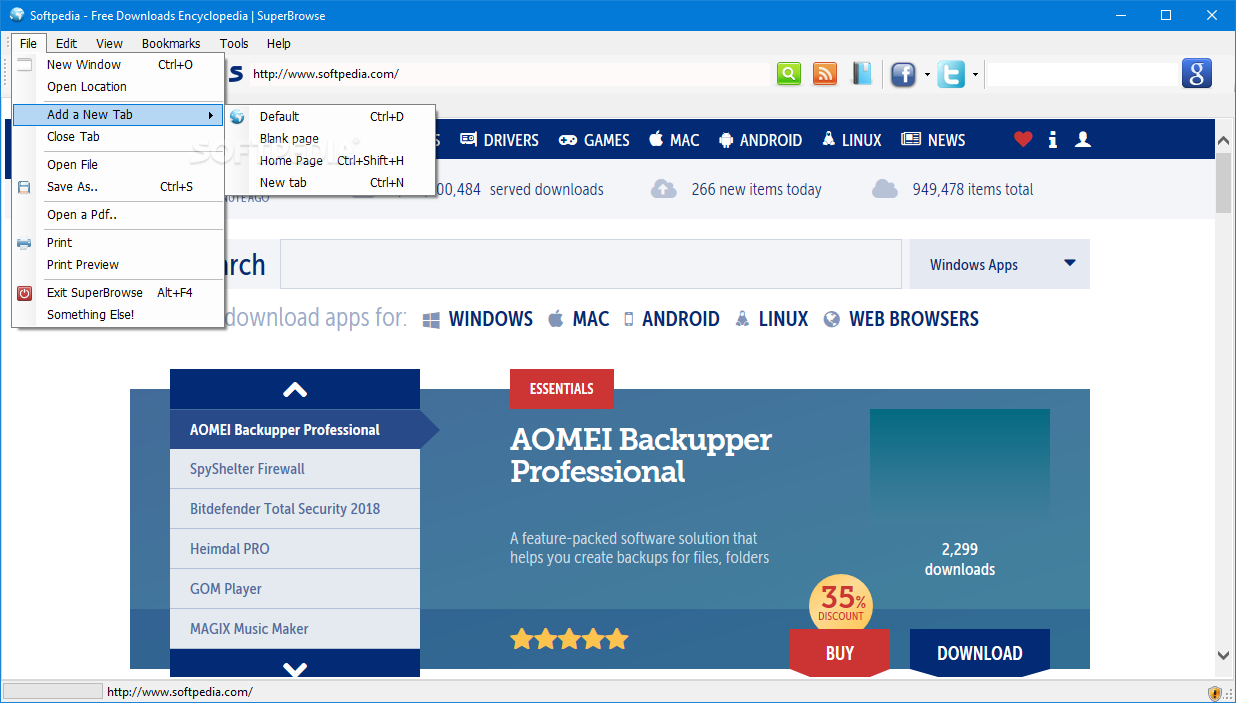Open the Windows Apps dropdown
The width and height of the screenshot is (1236, 703).
click(999, 264)
